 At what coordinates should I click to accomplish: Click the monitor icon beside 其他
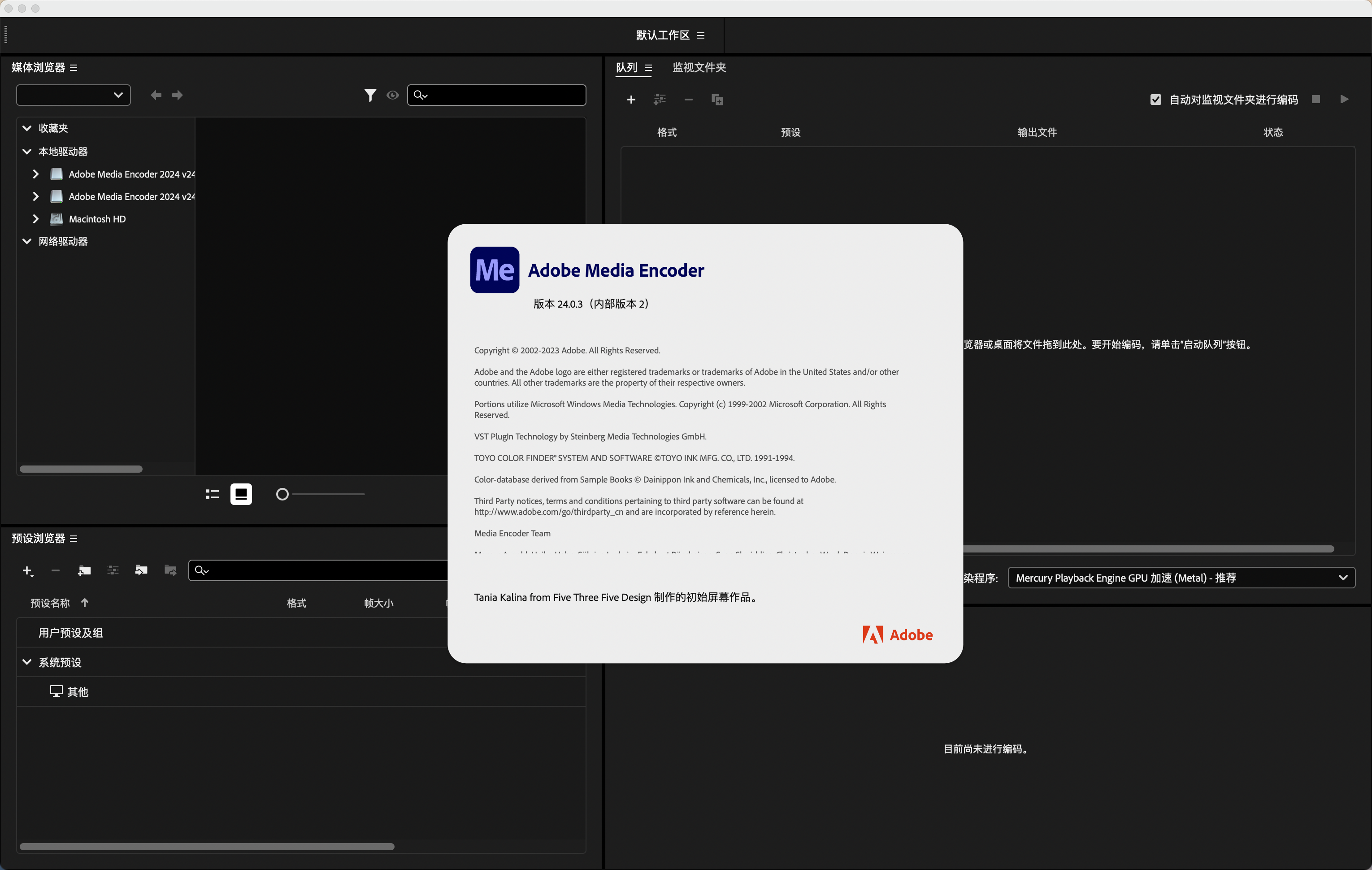click(x=56, y=692)
